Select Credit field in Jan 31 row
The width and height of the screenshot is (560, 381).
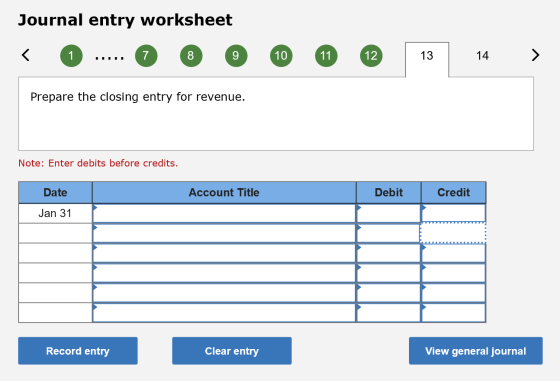pyautogui.click(x=454, y=214)
